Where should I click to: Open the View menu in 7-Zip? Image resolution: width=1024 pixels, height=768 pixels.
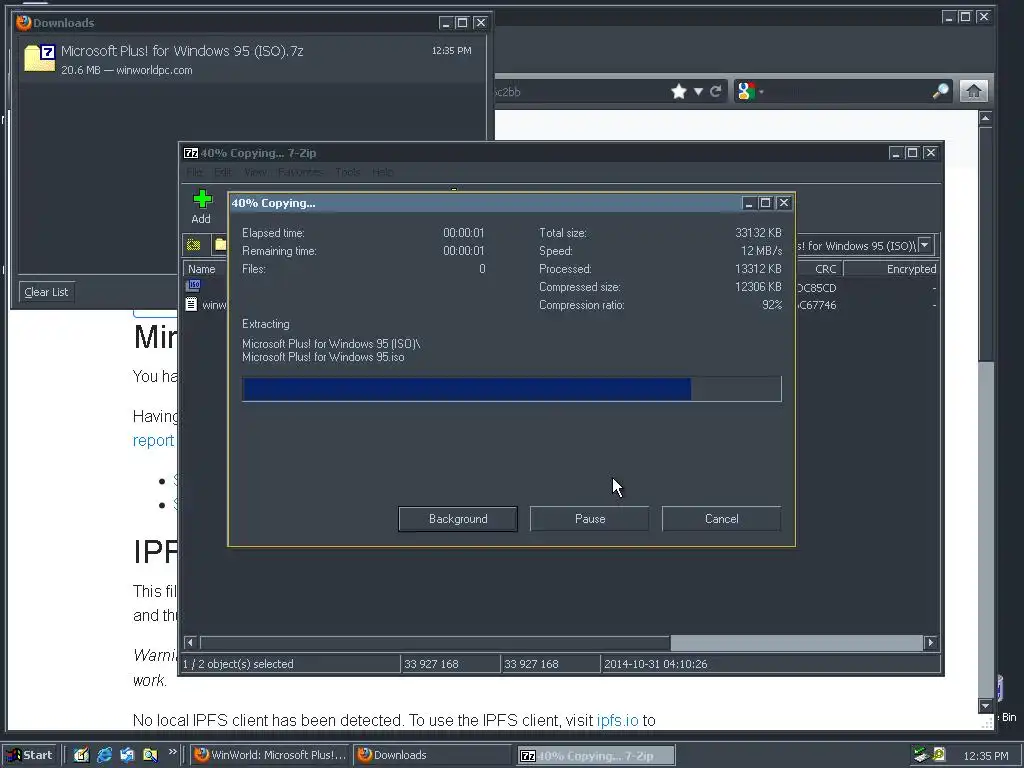pos(255,172)
